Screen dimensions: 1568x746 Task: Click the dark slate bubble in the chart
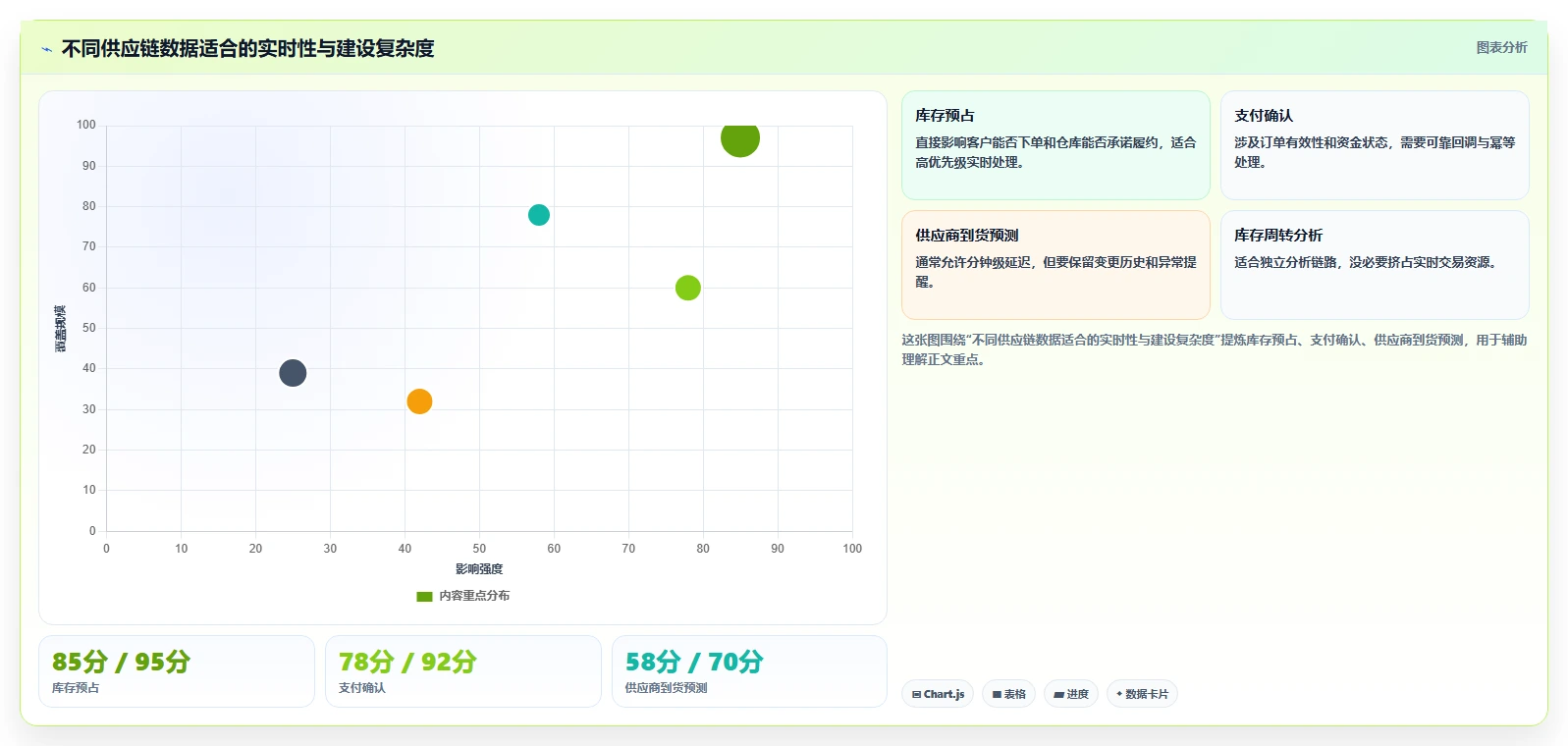[x=293, y=373]
